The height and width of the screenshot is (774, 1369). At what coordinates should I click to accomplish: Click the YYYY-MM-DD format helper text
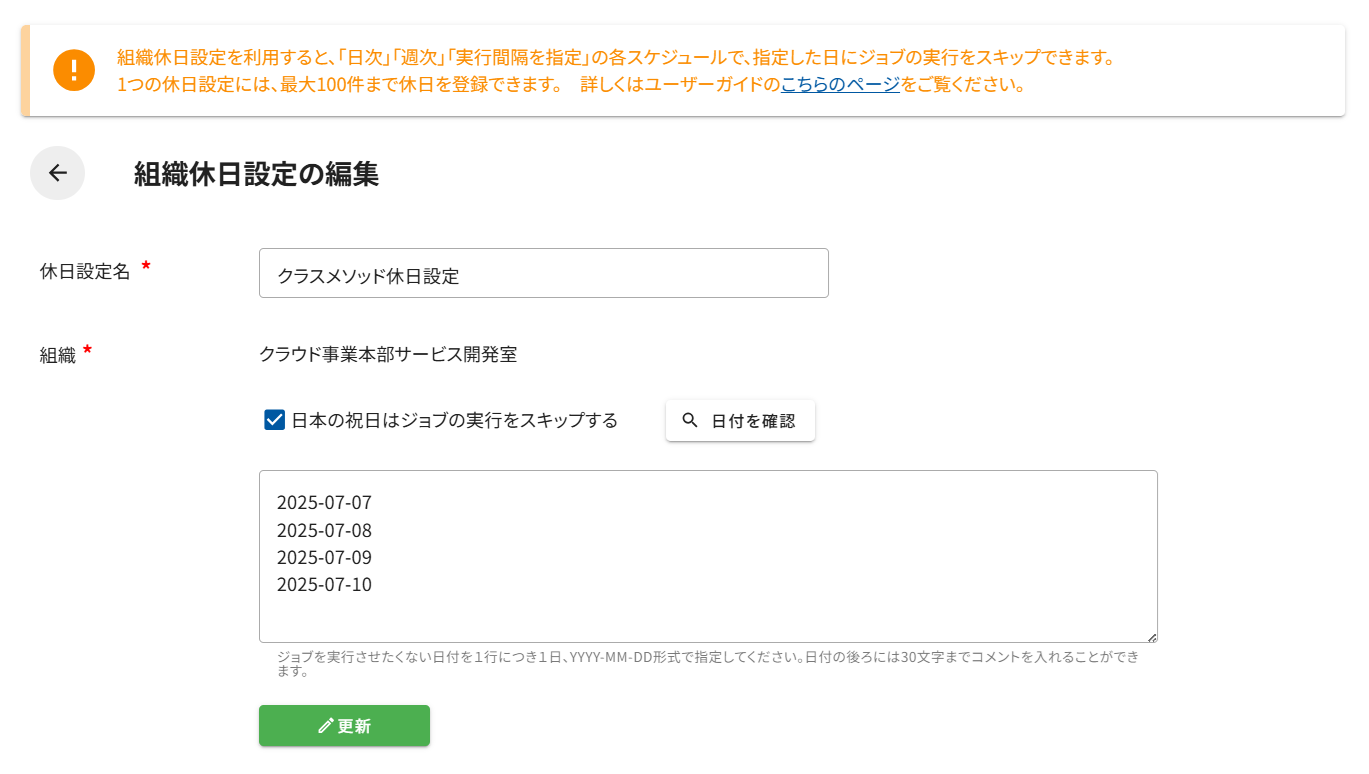pos(708,658)
